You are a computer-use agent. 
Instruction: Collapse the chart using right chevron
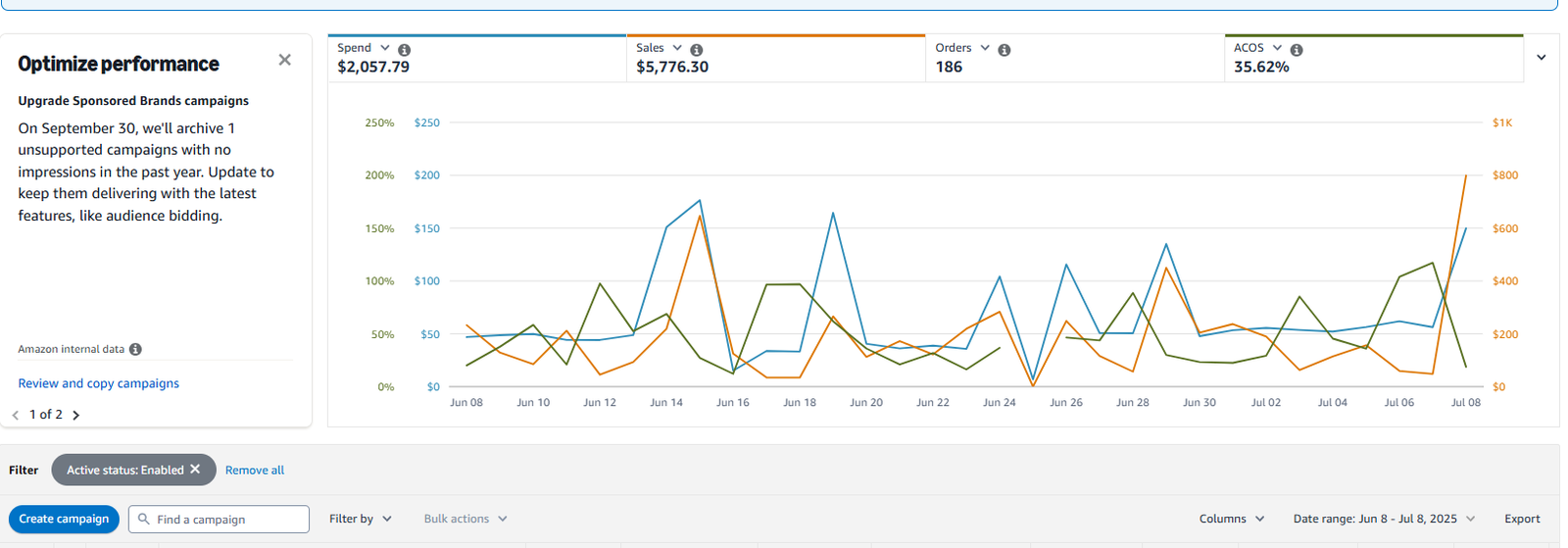[1541, 58]
